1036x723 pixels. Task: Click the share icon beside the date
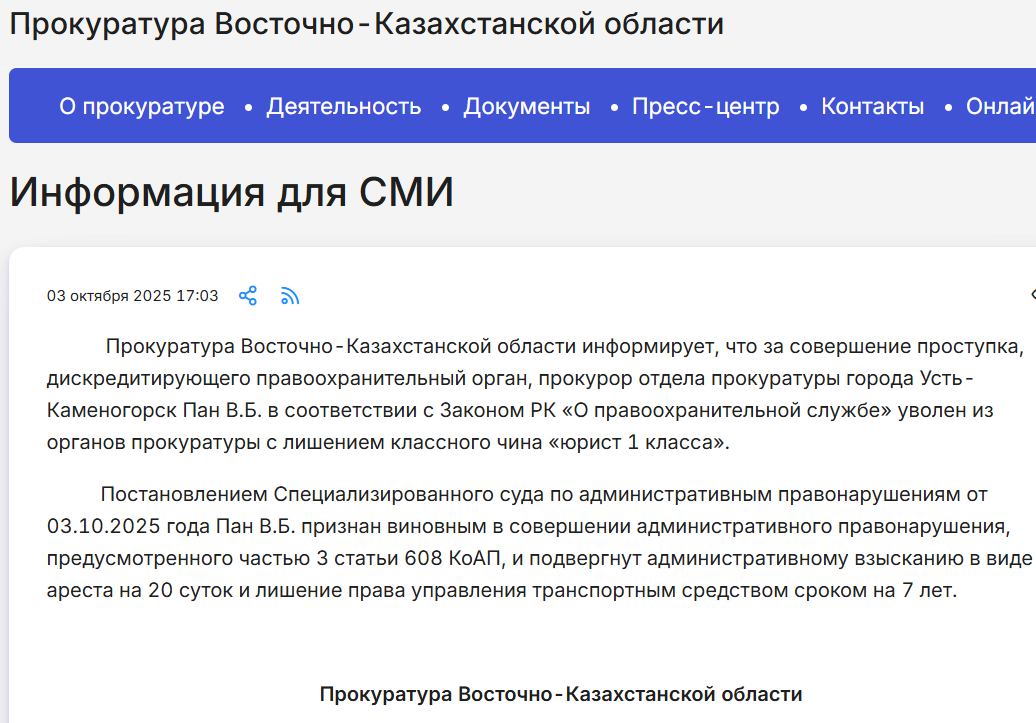coord(248,296)
